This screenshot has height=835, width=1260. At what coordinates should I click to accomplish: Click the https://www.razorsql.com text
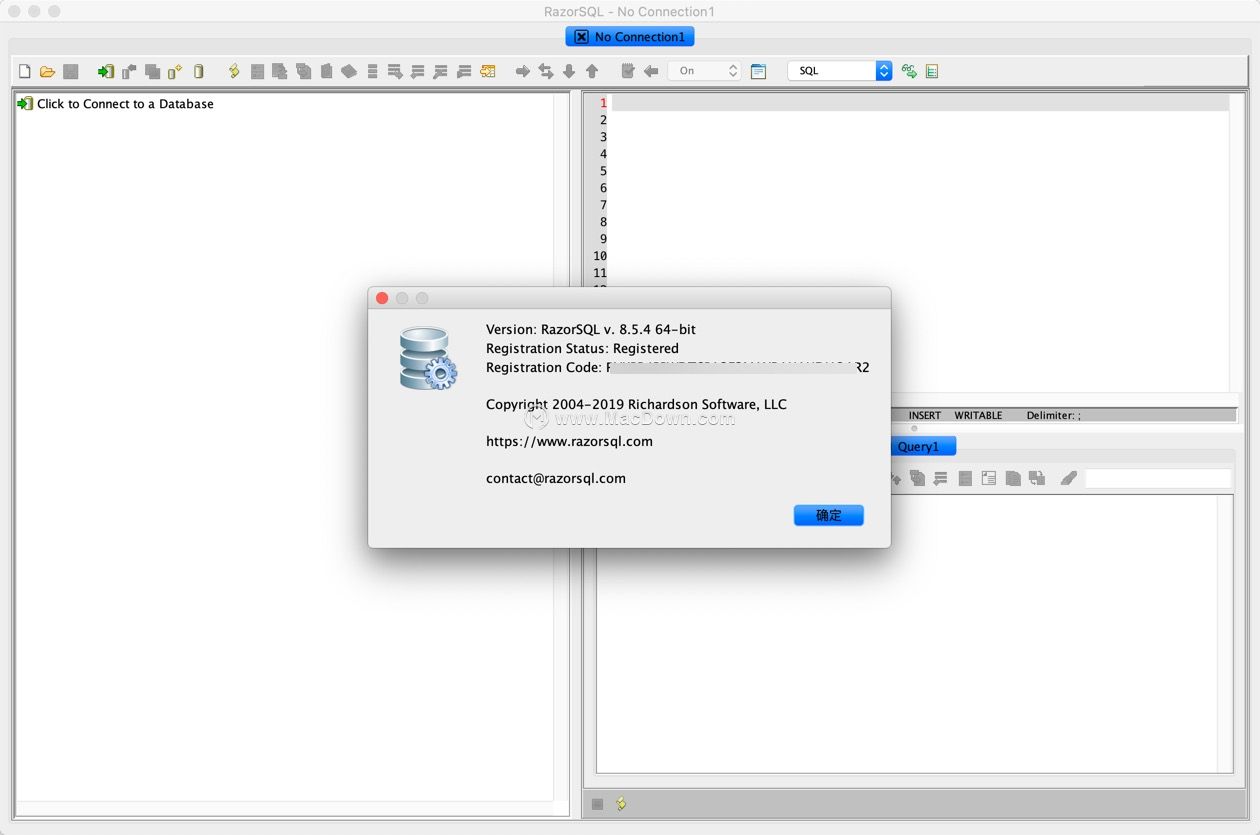coord(569,441)
